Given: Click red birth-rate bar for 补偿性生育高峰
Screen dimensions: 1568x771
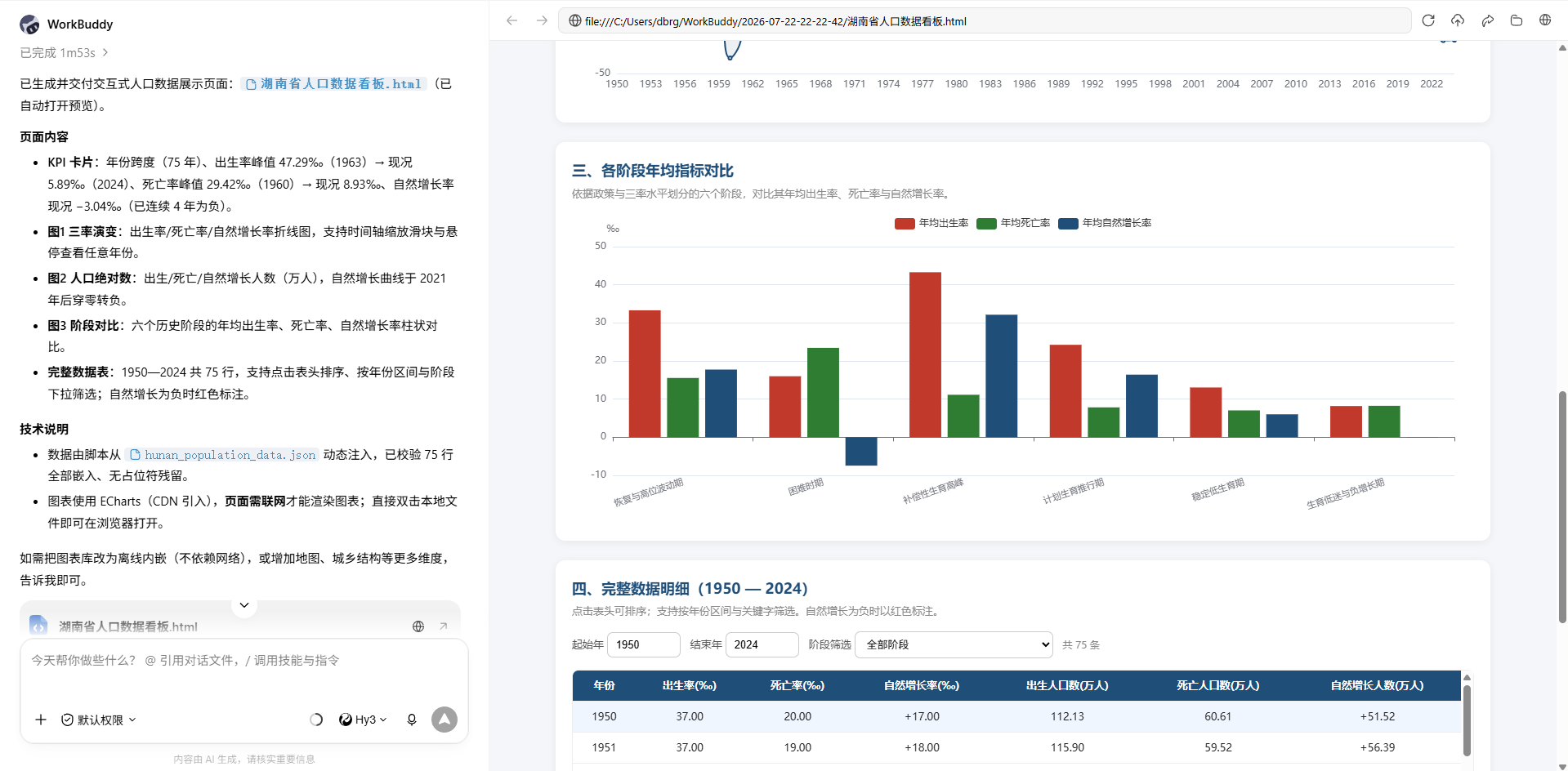Looking at the screenshot, I should (925, 354).
